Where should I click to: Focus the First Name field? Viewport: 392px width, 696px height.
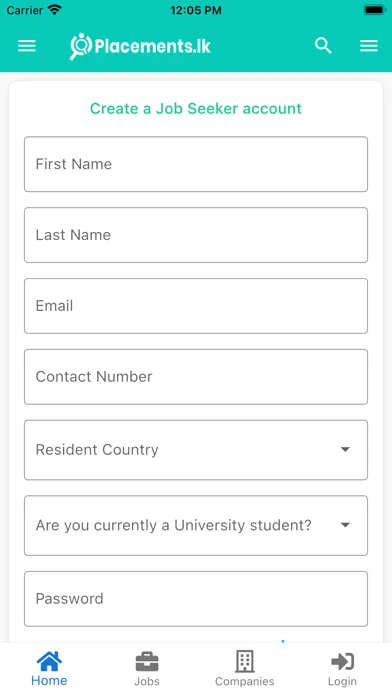(196, 164)
